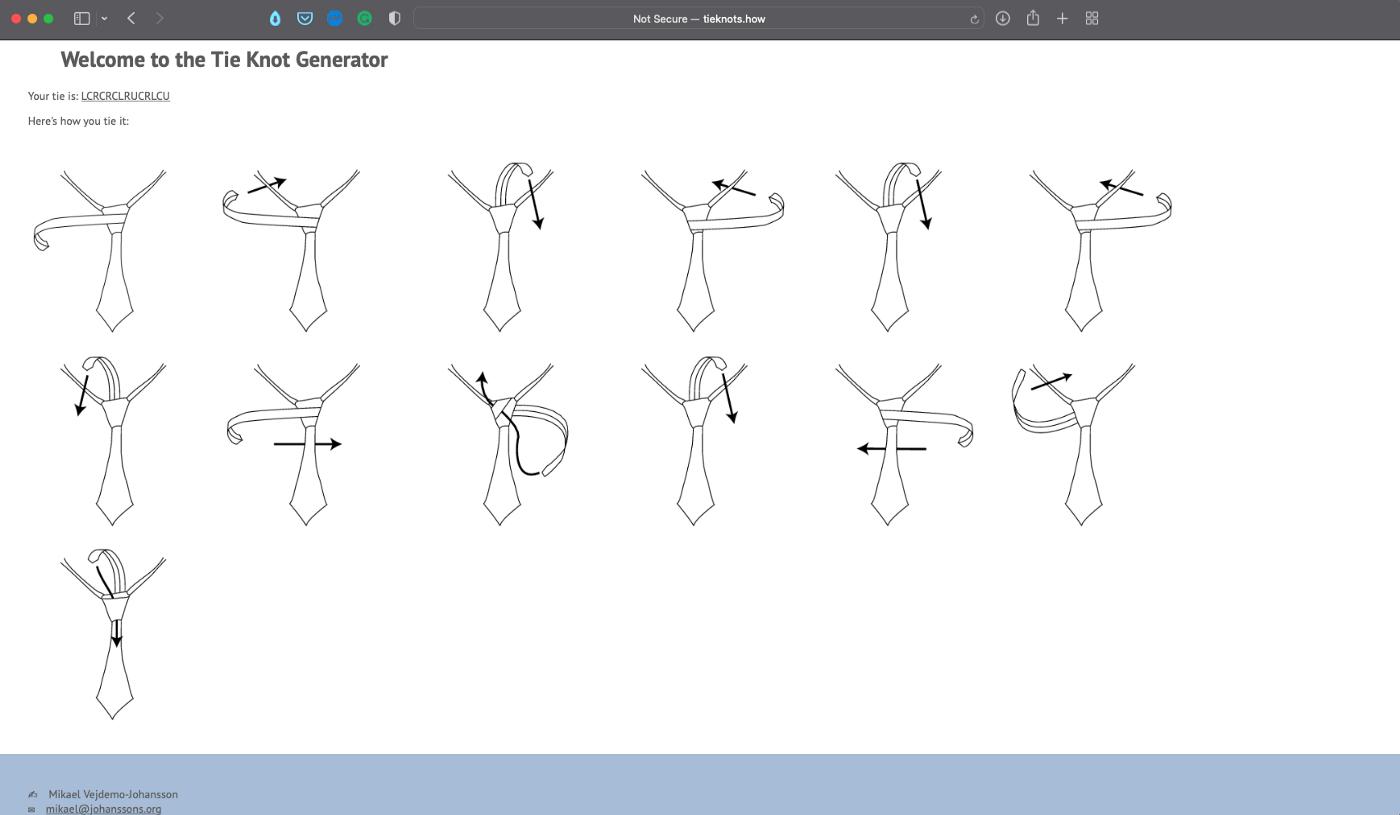Go back to the previous page
Image resolution: width=1400 pixels, height=815 pixels.
[x=131, y=18]
